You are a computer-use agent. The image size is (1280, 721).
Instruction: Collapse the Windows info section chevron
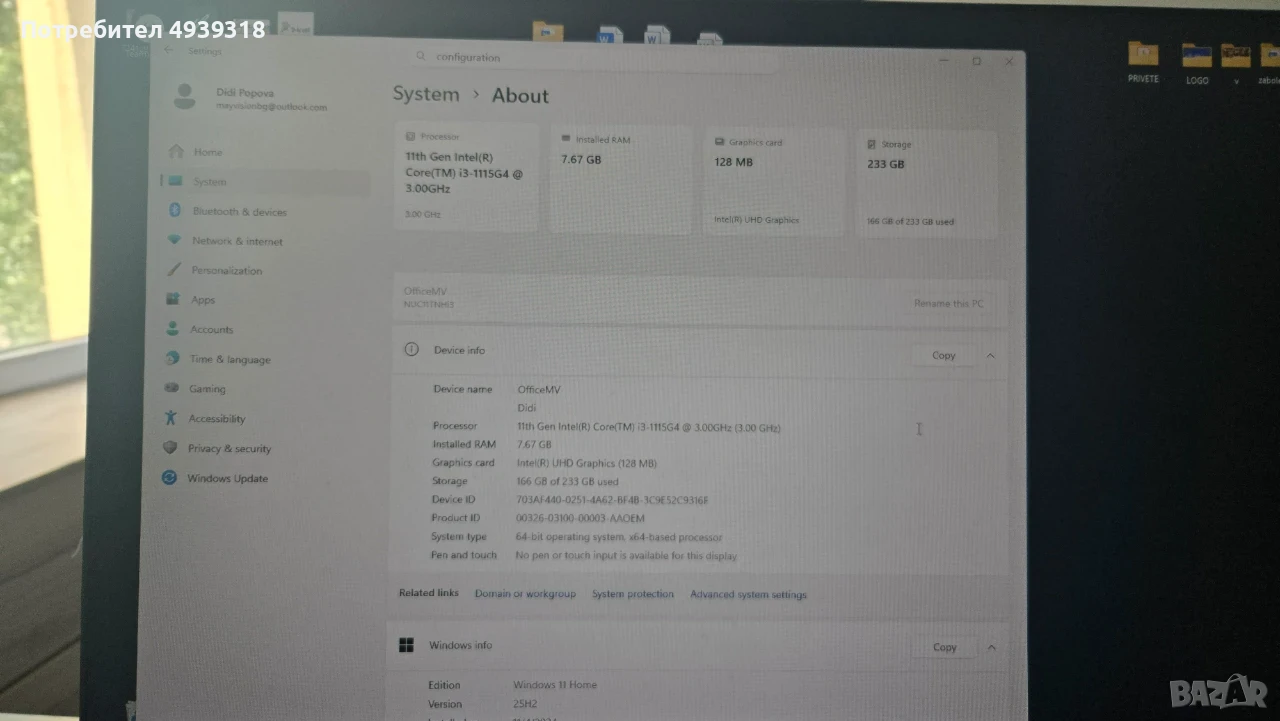click(991, 647)
